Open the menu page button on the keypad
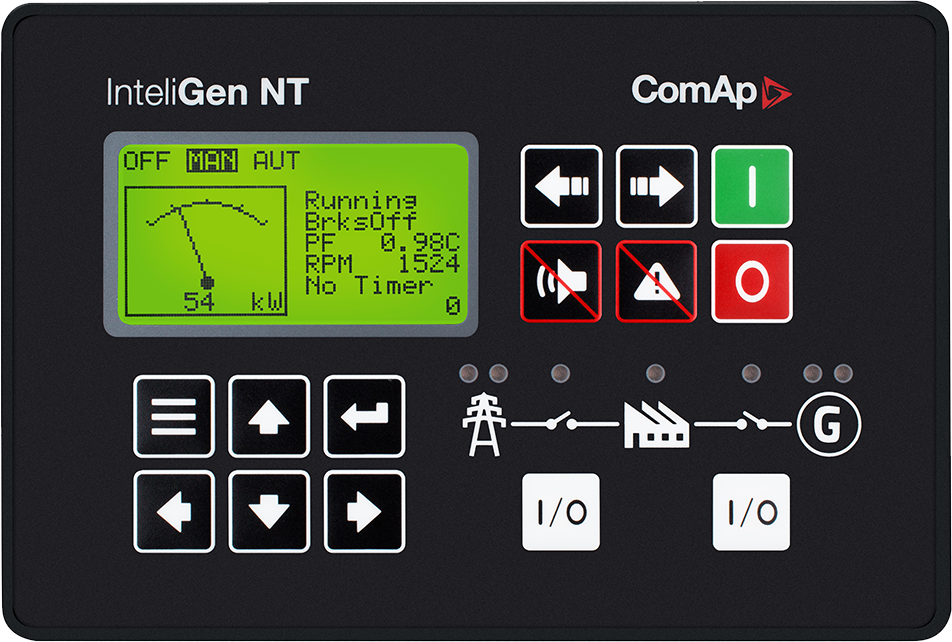 point(174,417)
